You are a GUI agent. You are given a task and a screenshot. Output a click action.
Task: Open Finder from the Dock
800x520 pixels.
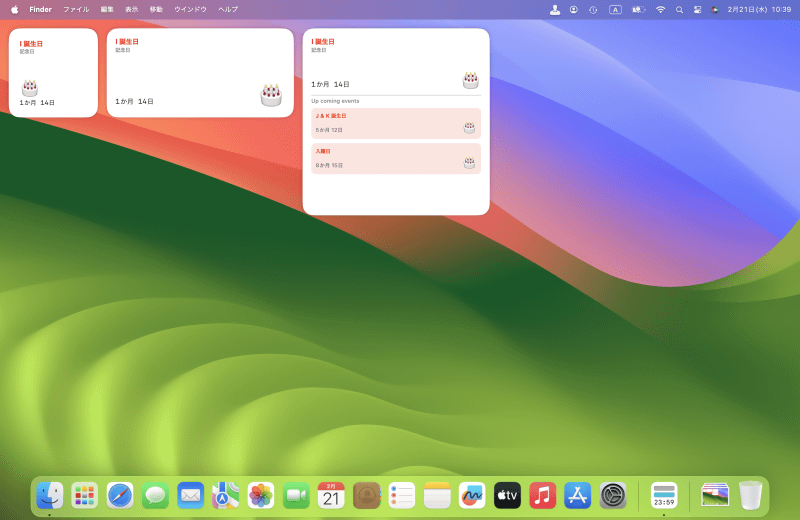(49, 495)
